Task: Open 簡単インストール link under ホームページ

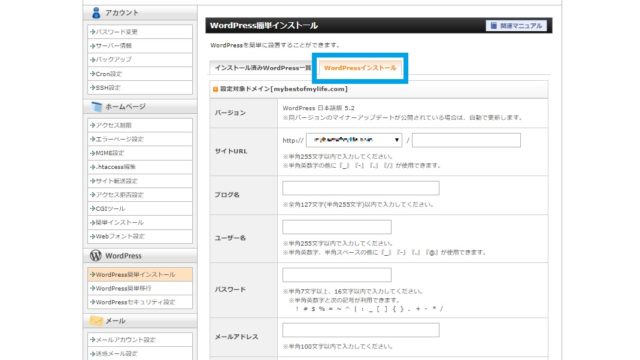Action: tap(140, 222)
